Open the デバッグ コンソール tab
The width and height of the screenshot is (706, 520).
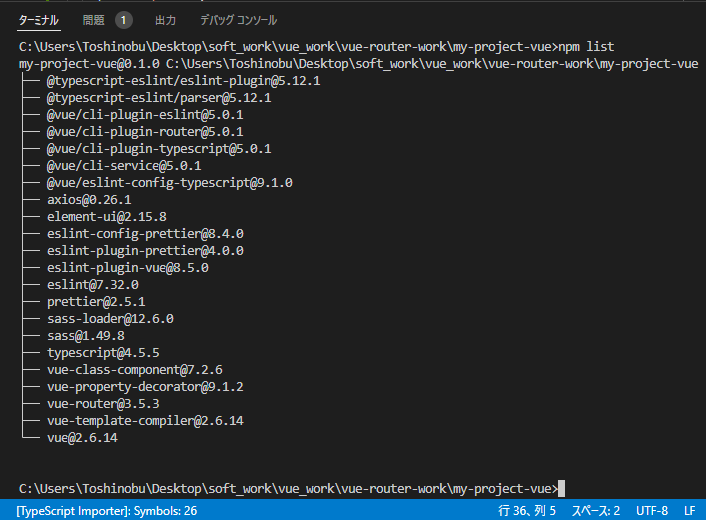(239, 20)
